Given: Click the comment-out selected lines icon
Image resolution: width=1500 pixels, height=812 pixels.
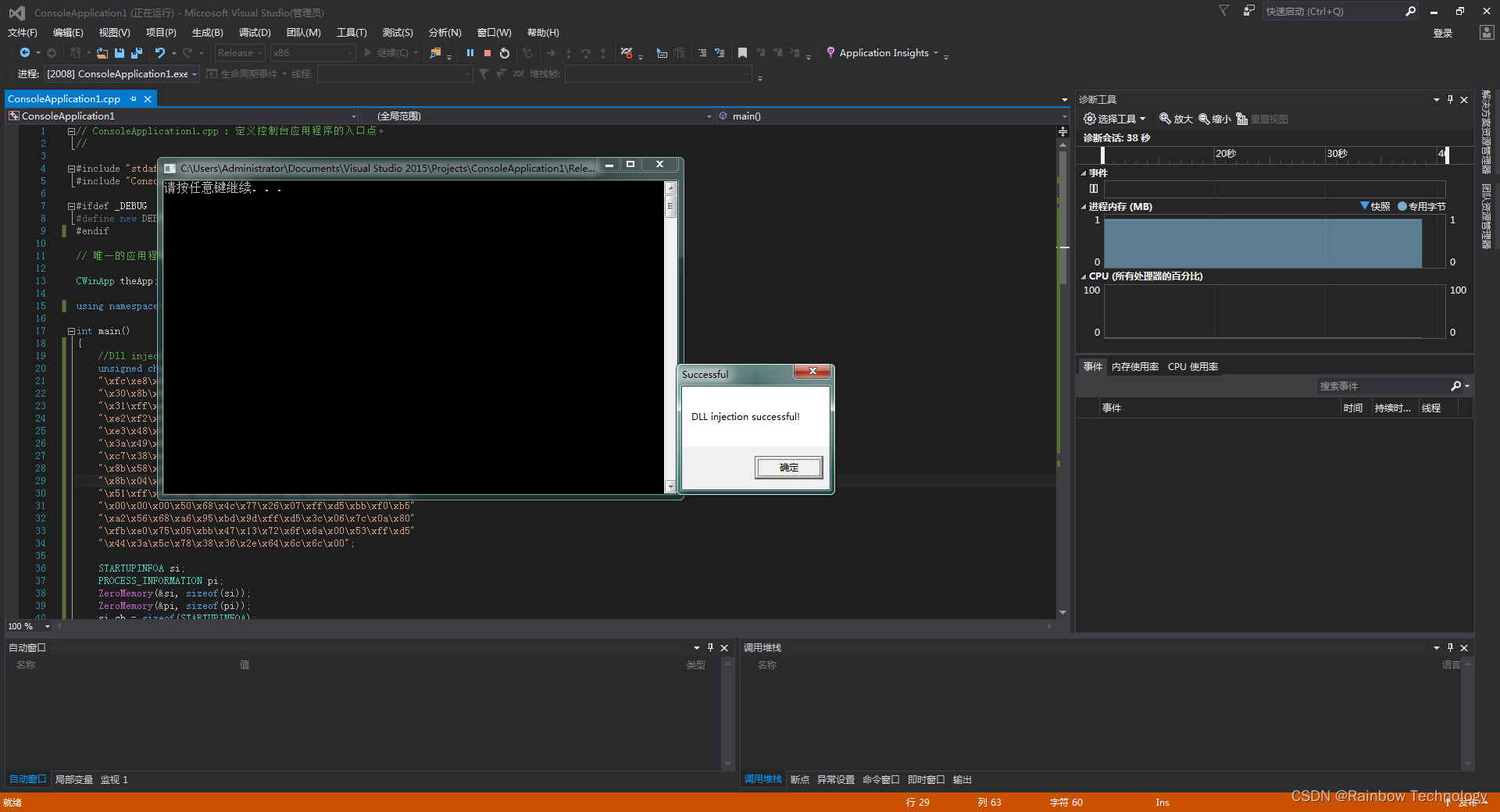Looking at the screenshot, I should [702, 53].
